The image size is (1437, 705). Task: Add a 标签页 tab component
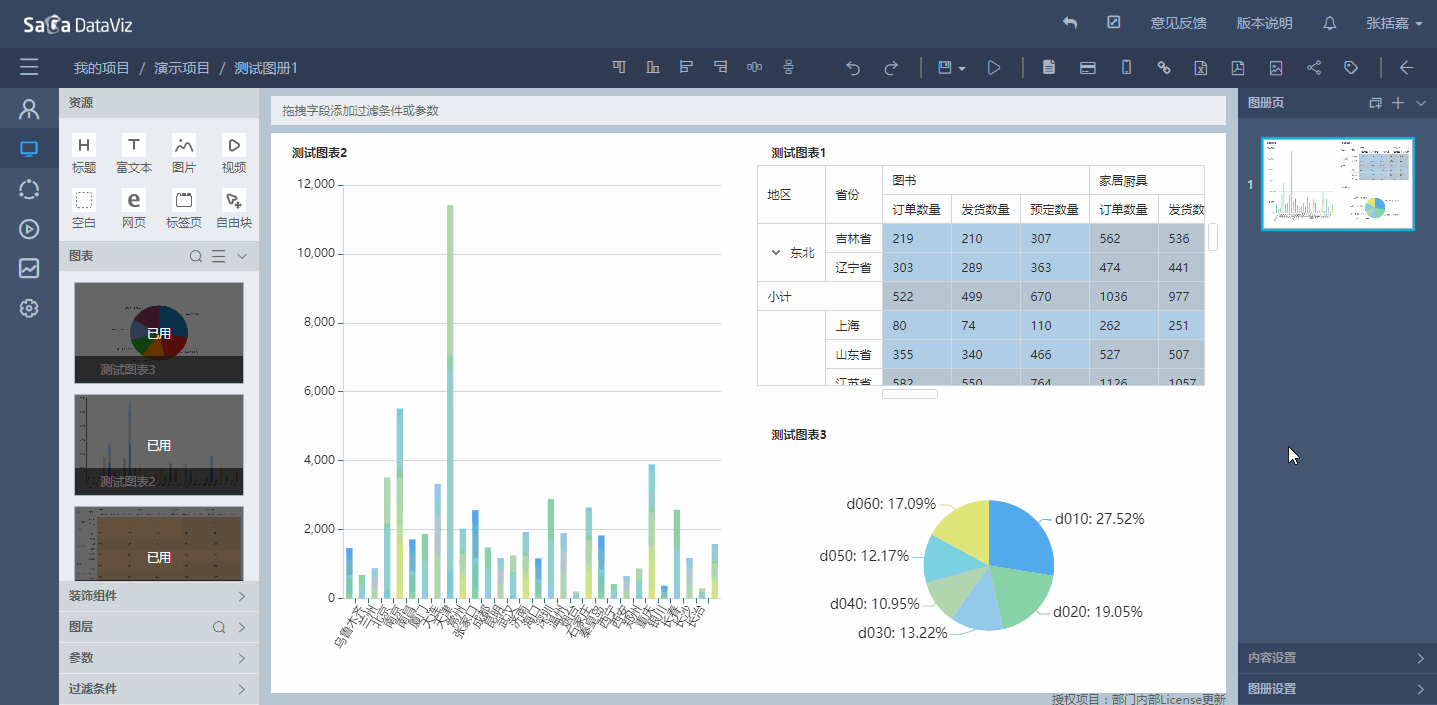tap(184, 209)
